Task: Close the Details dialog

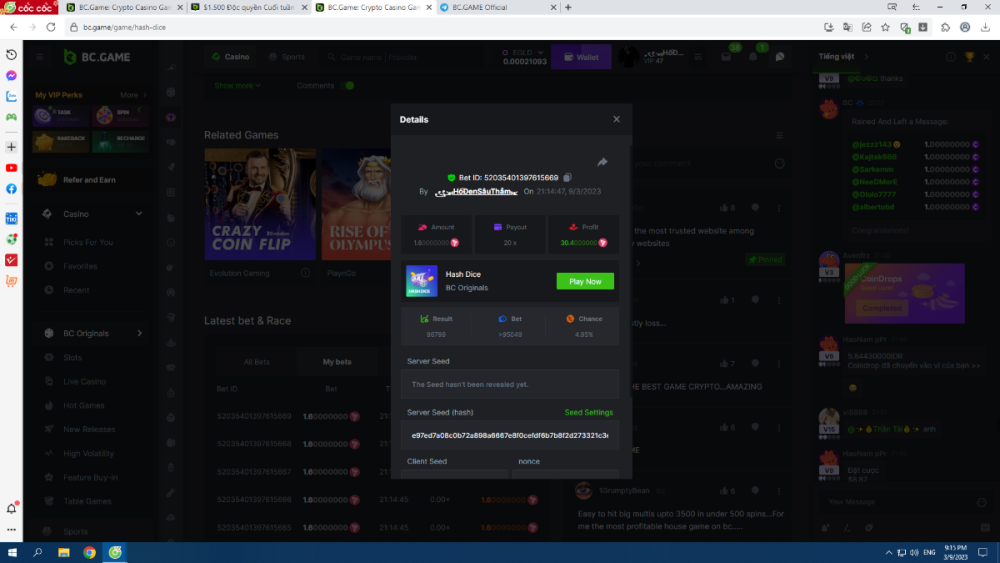Action: (x=616, y=119)
